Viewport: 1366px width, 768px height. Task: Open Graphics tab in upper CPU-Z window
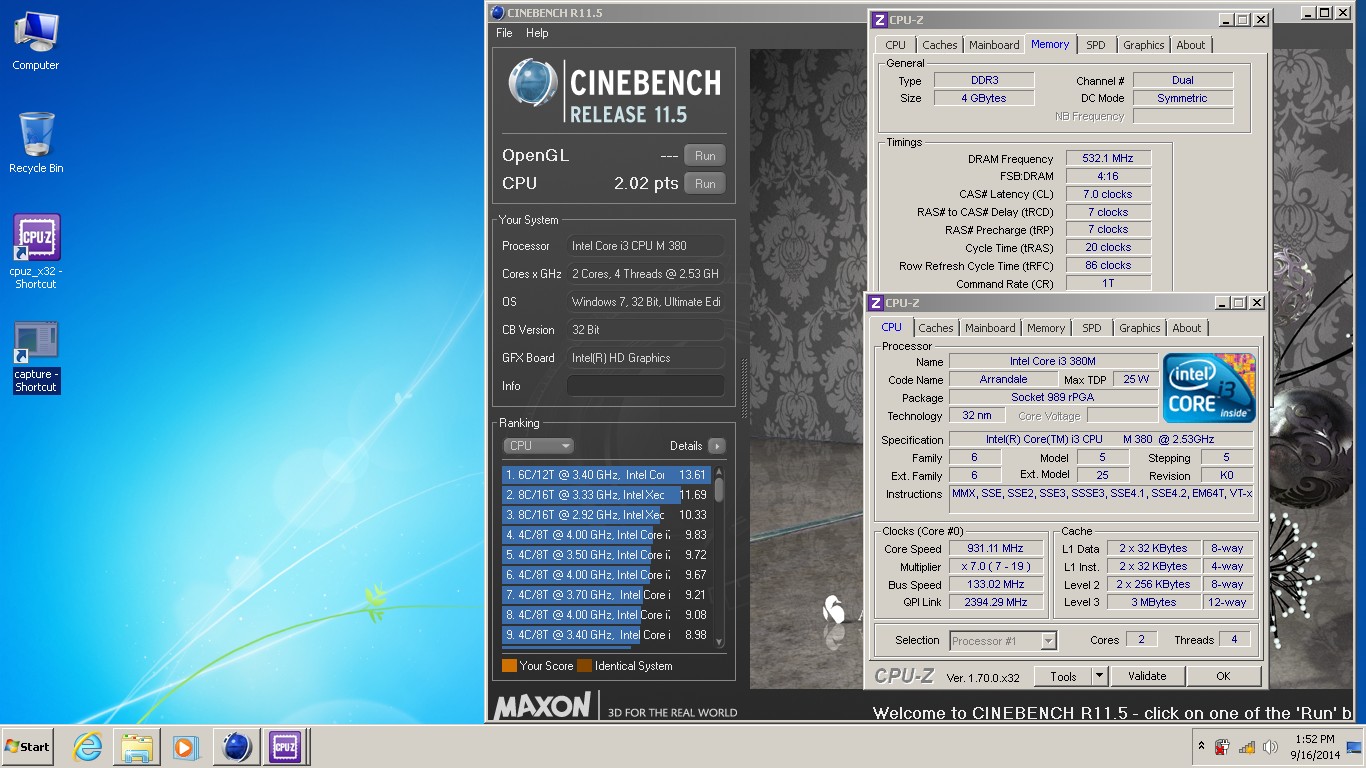click(1144, 45)
